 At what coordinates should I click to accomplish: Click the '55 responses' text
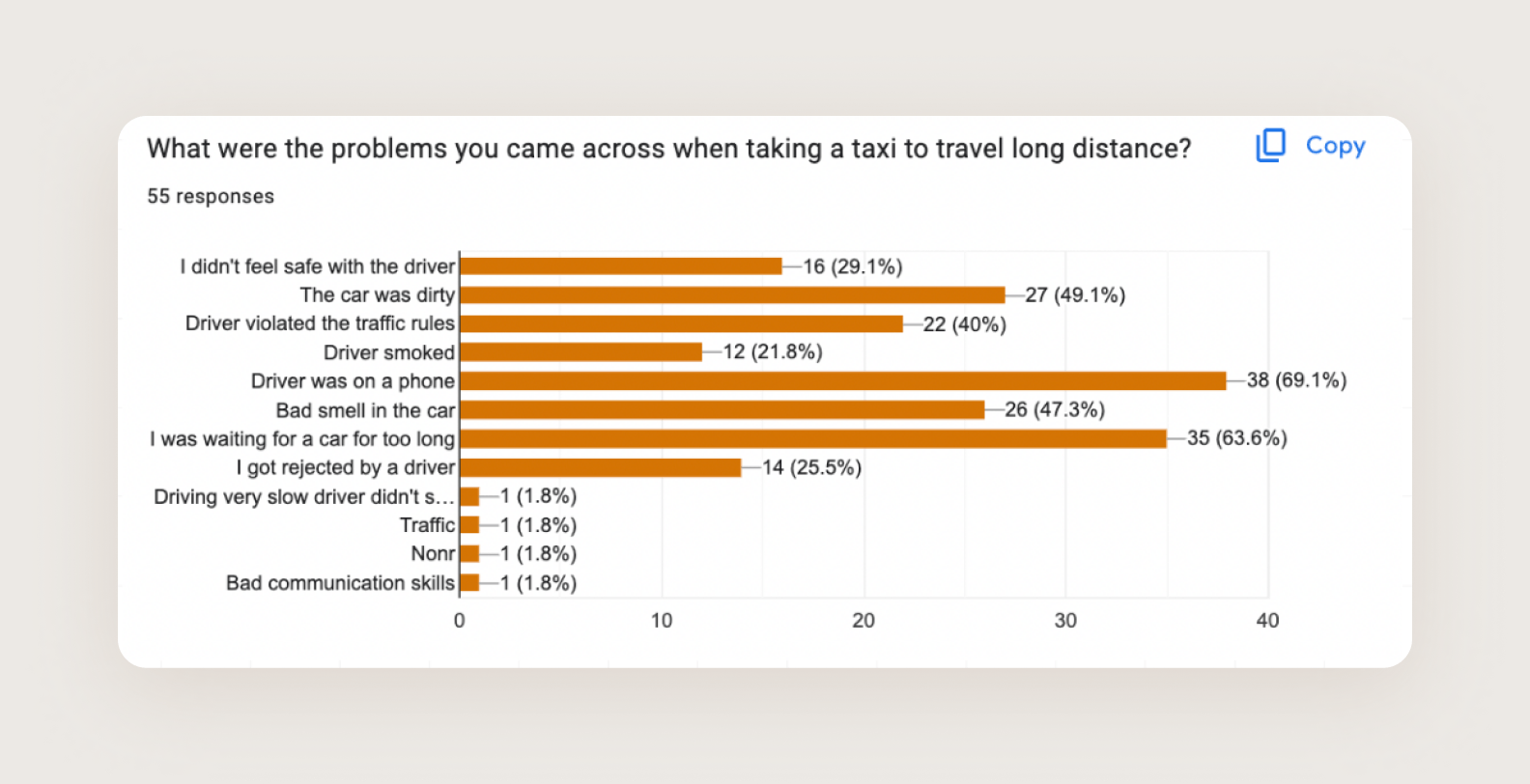click(x=211, y=196)
